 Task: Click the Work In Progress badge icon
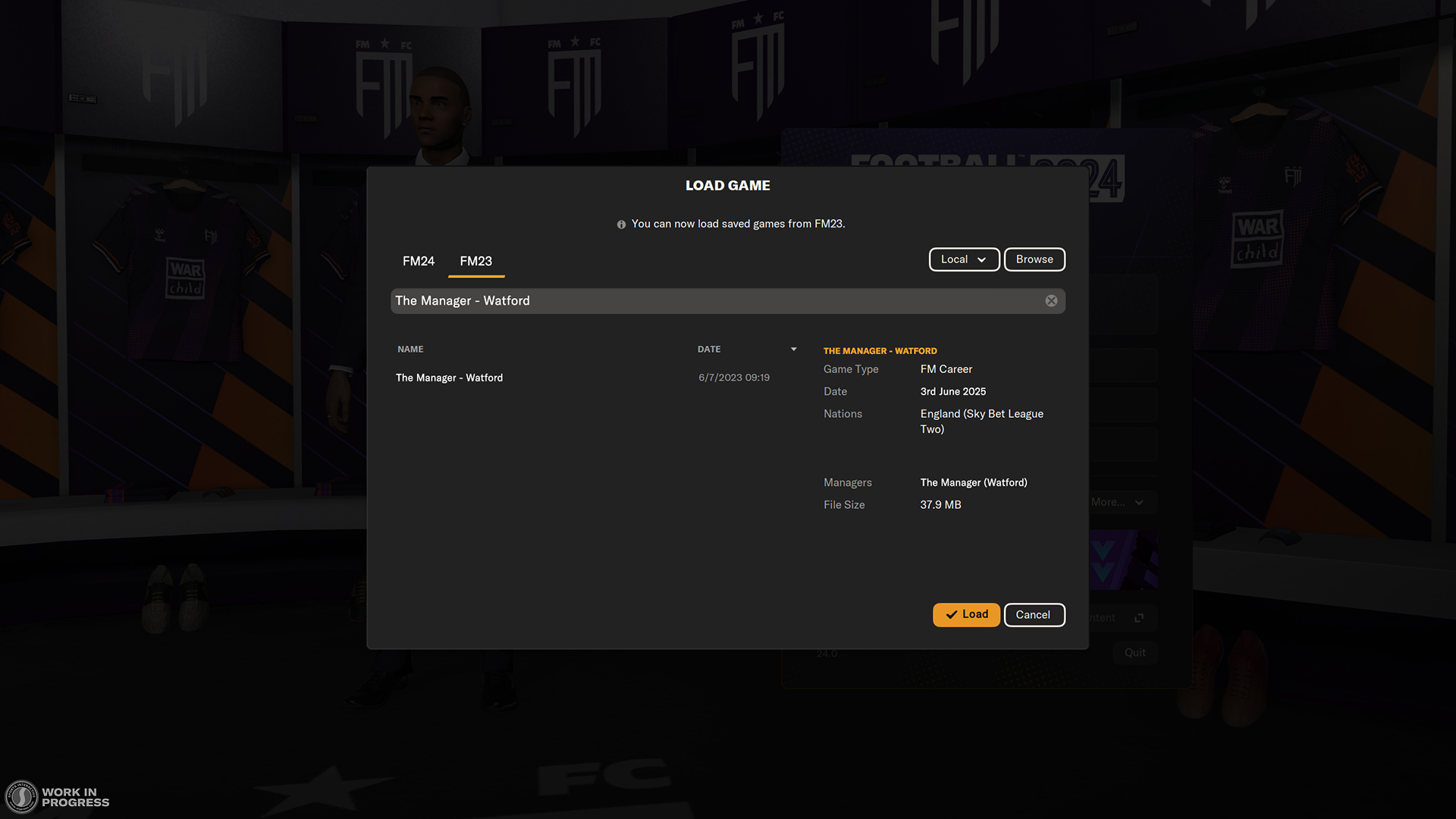21,797
